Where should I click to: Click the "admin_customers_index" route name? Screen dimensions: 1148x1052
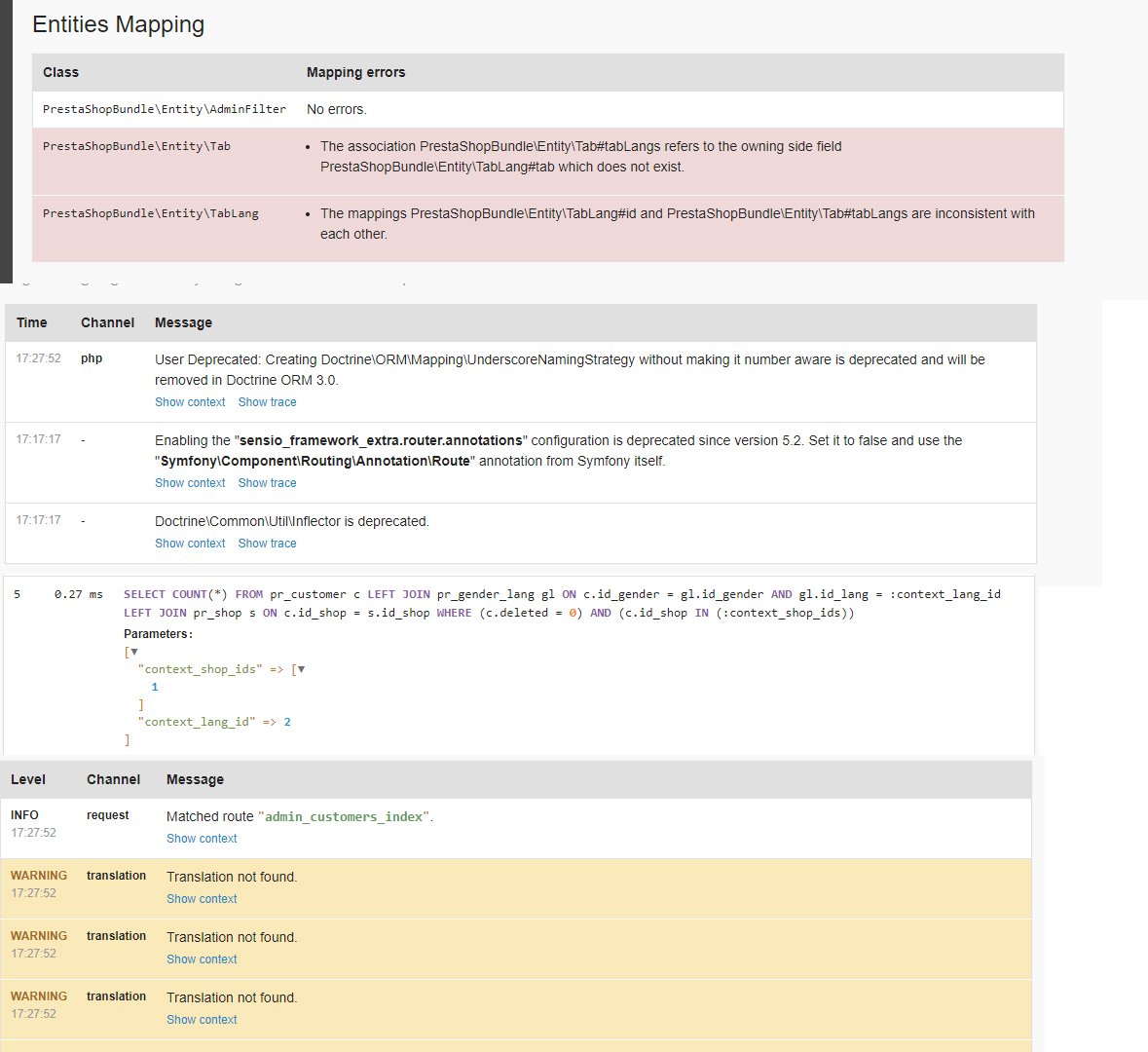coord(344,817)
